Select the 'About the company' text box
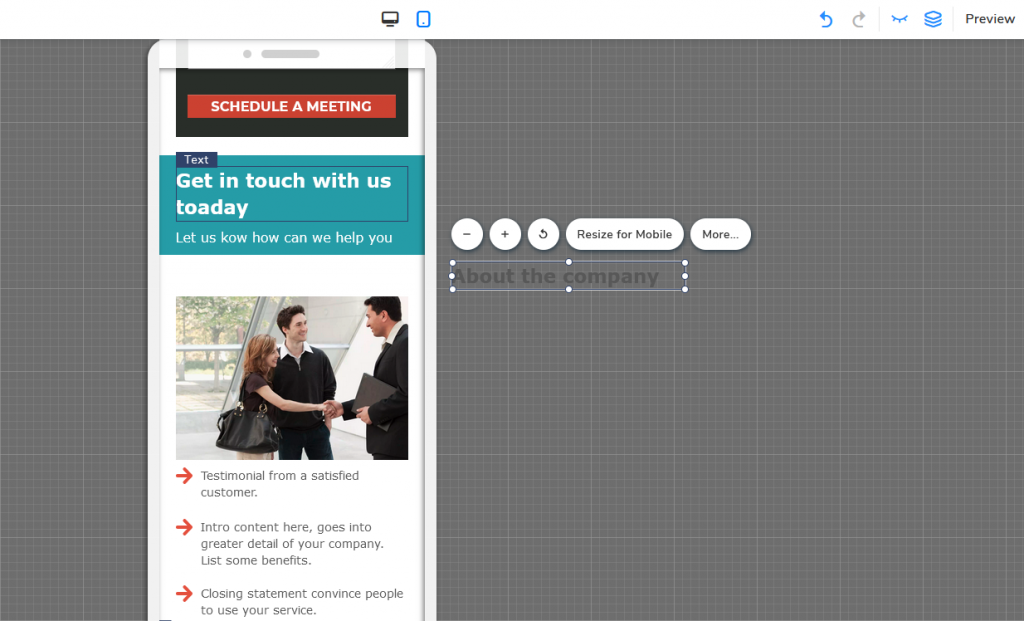1024x621 pixels. coord(569,276)
